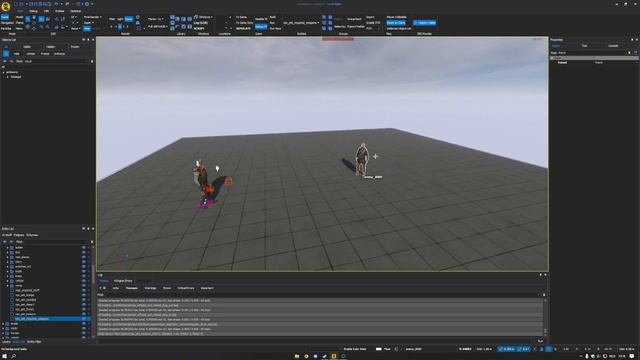The height and width of the screenshot is (360, 640).
Task: Open the taskbar search magnifier
Action: point(13,356)
